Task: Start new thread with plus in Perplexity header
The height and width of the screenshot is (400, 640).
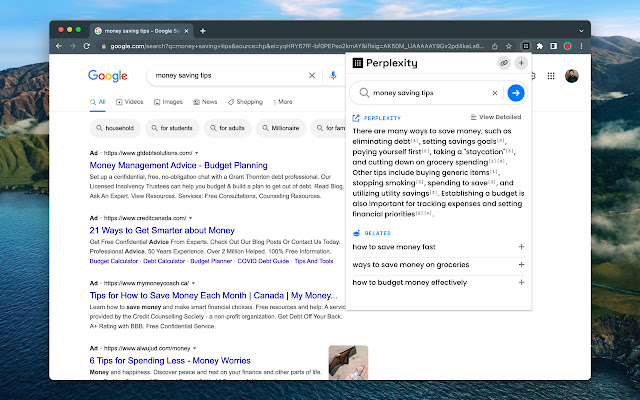Action: [521, 63]
